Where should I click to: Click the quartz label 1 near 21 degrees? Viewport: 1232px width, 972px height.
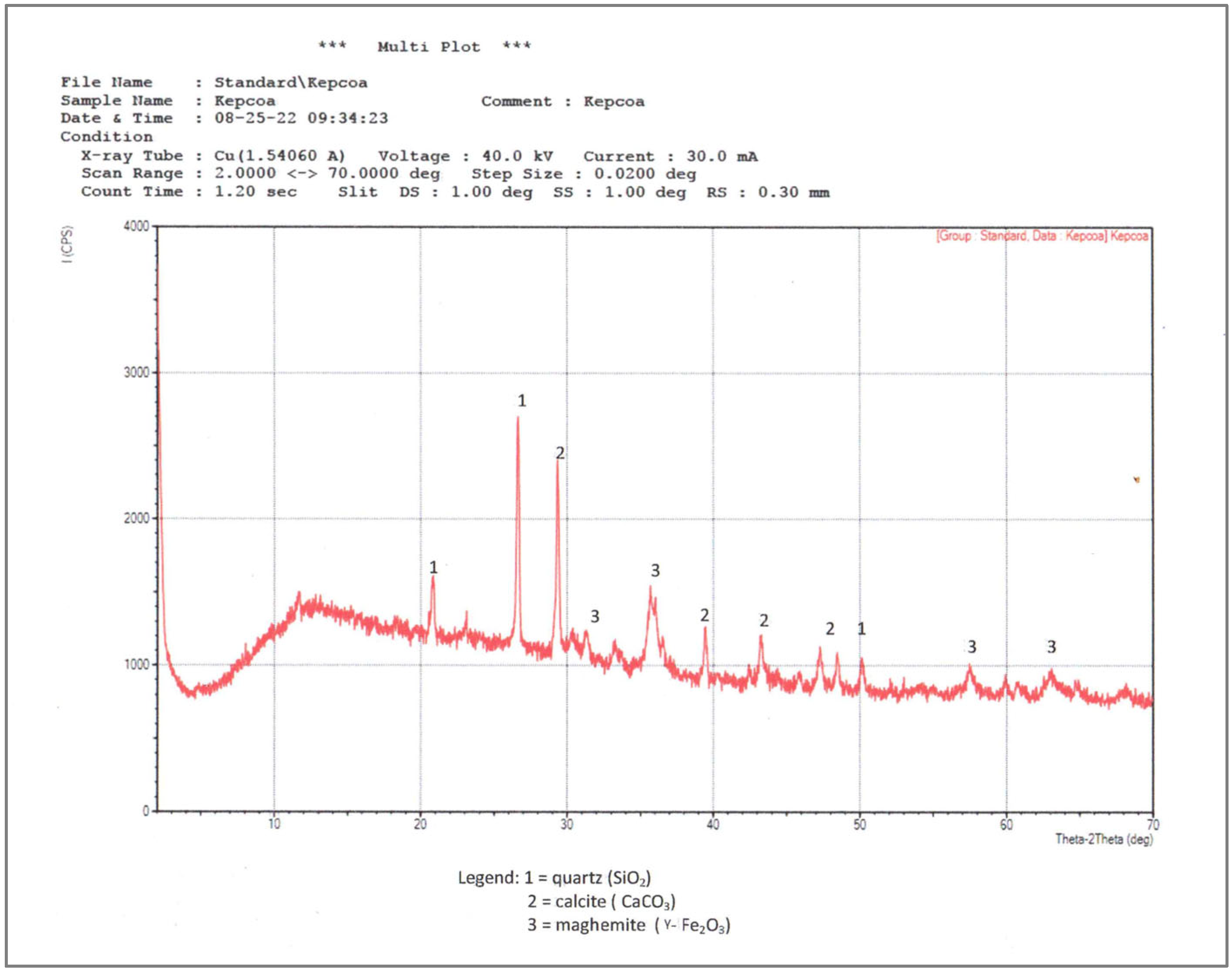[433, 567]
